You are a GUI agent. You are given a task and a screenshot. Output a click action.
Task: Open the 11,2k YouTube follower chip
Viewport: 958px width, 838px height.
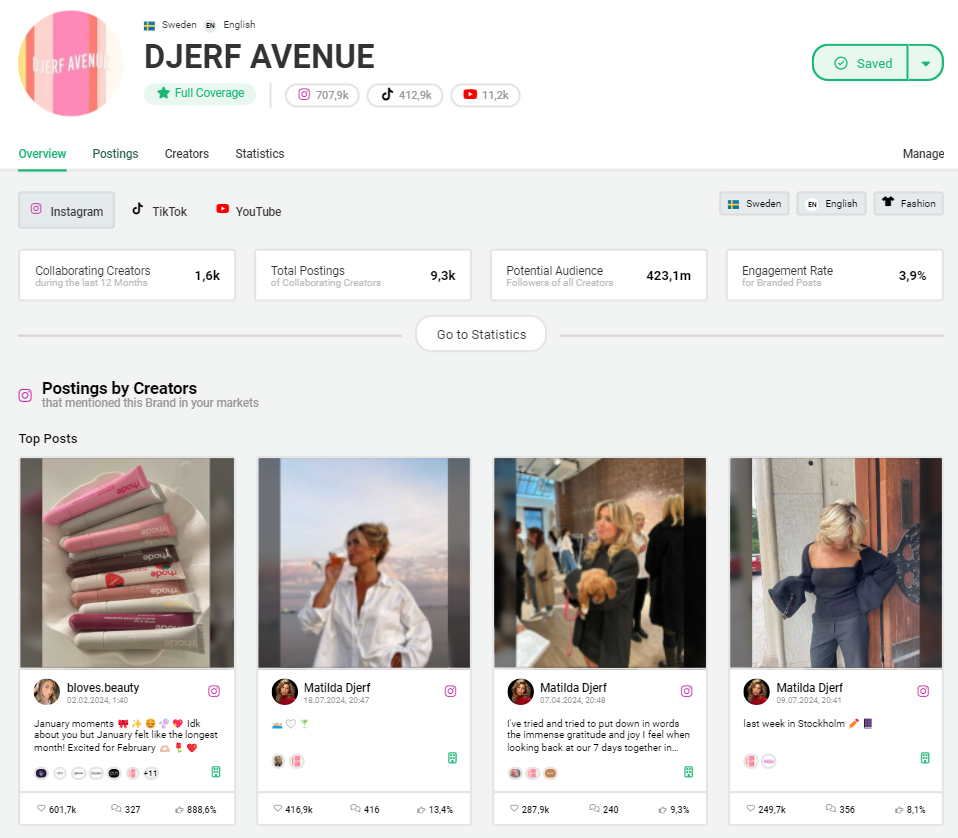[485, 95]
